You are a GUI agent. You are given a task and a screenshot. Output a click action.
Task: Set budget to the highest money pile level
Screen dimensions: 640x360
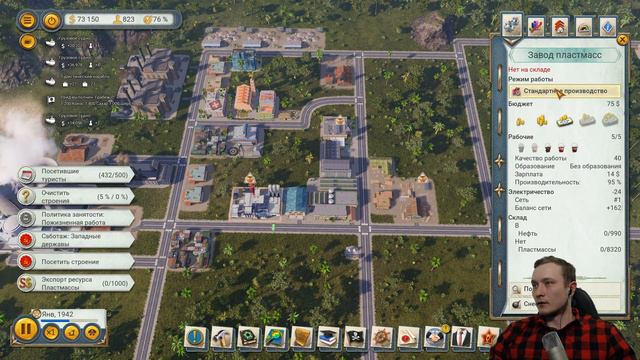[610, 120]
